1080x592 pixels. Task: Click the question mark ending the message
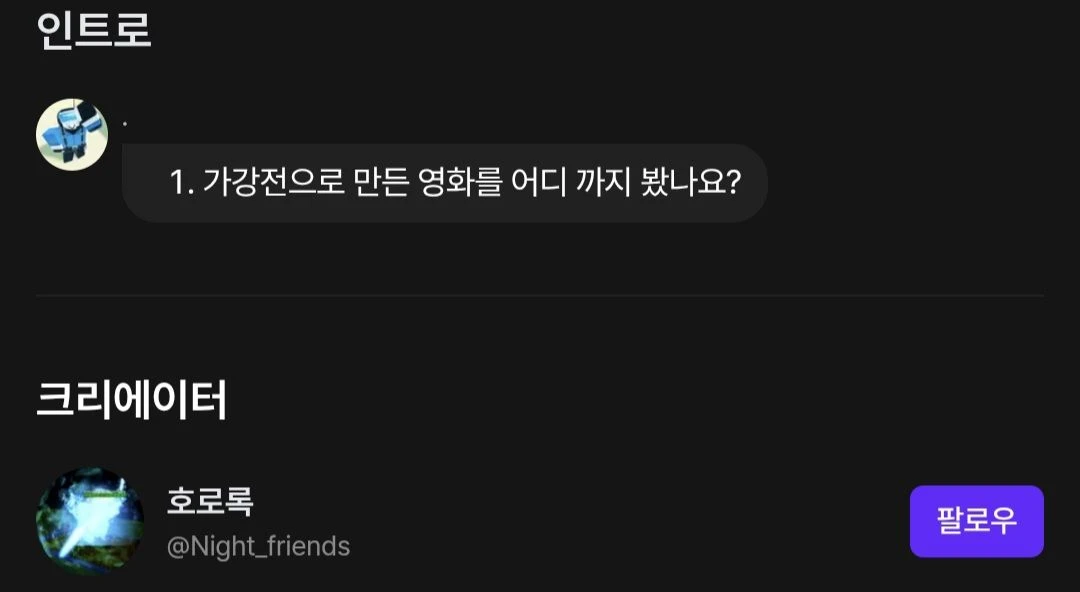tap(731, 183)
